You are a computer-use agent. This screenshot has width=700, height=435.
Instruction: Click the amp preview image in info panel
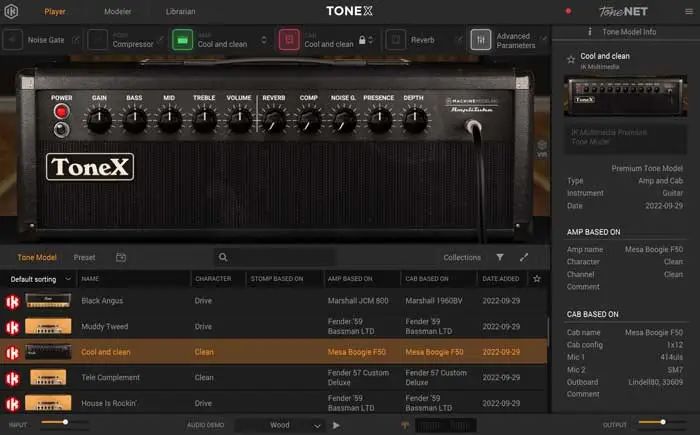coord(625,96)
